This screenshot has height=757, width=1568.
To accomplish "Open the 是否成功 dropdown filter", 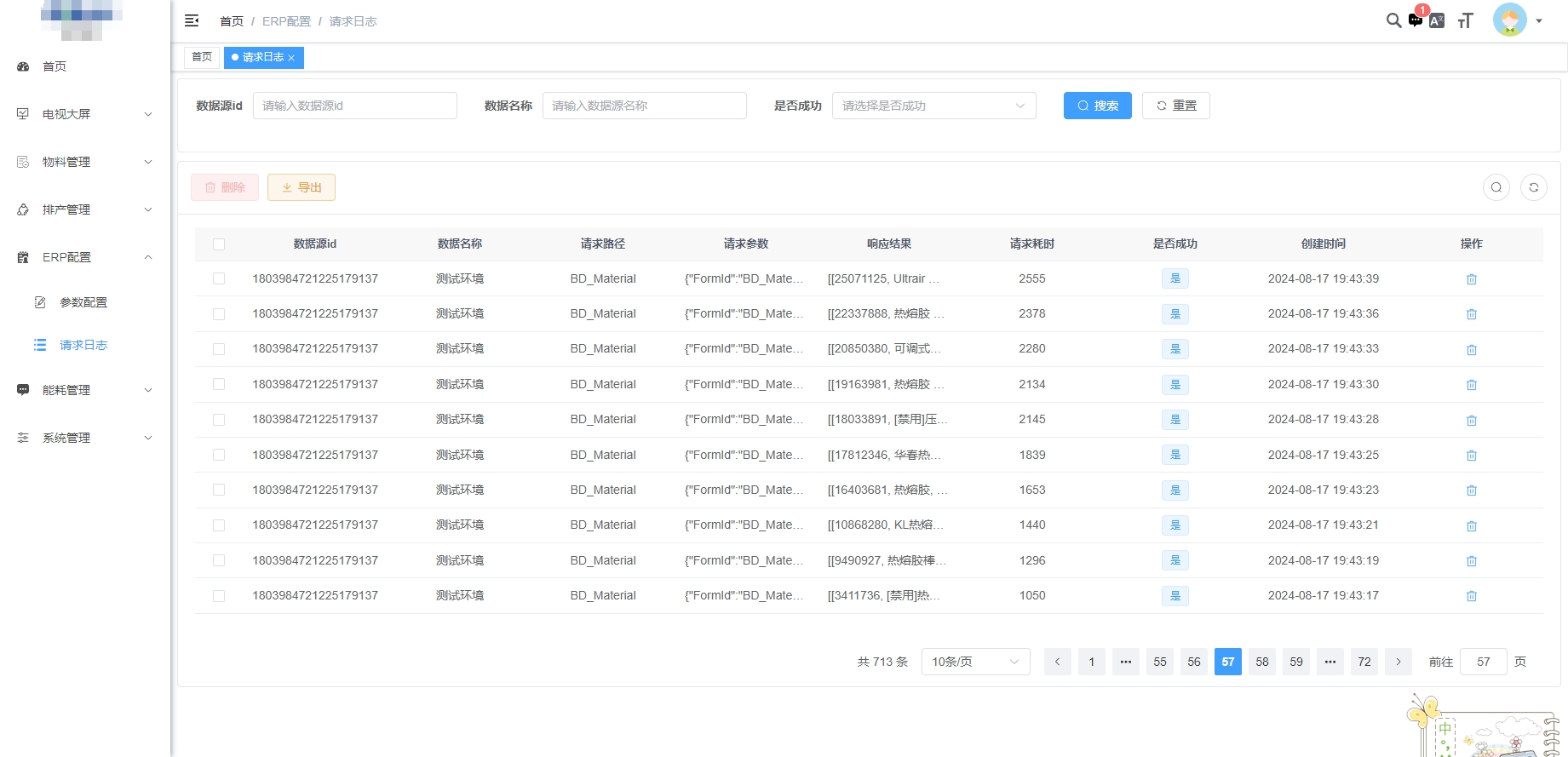I will coord(933,106).
